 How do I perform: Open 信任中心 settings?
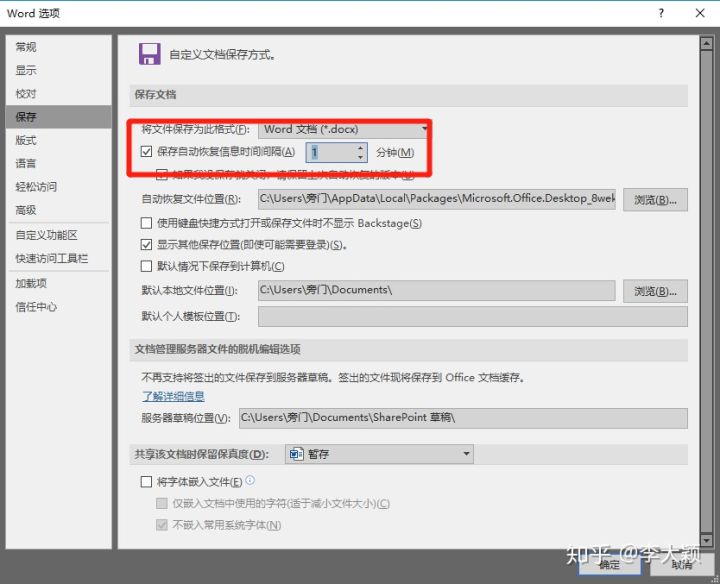[x=59, y=307]
